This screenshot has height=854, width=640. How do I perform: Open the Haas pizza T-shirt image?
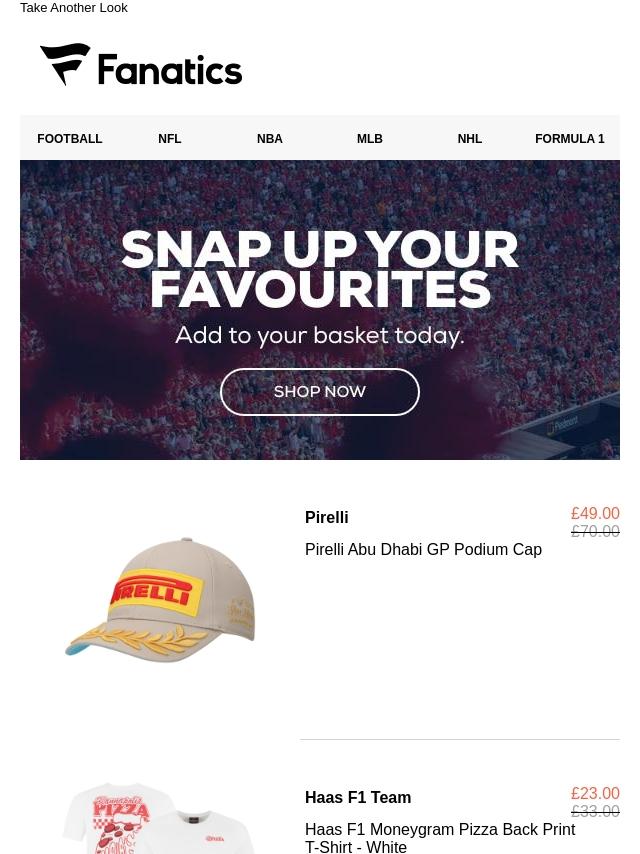158,818
